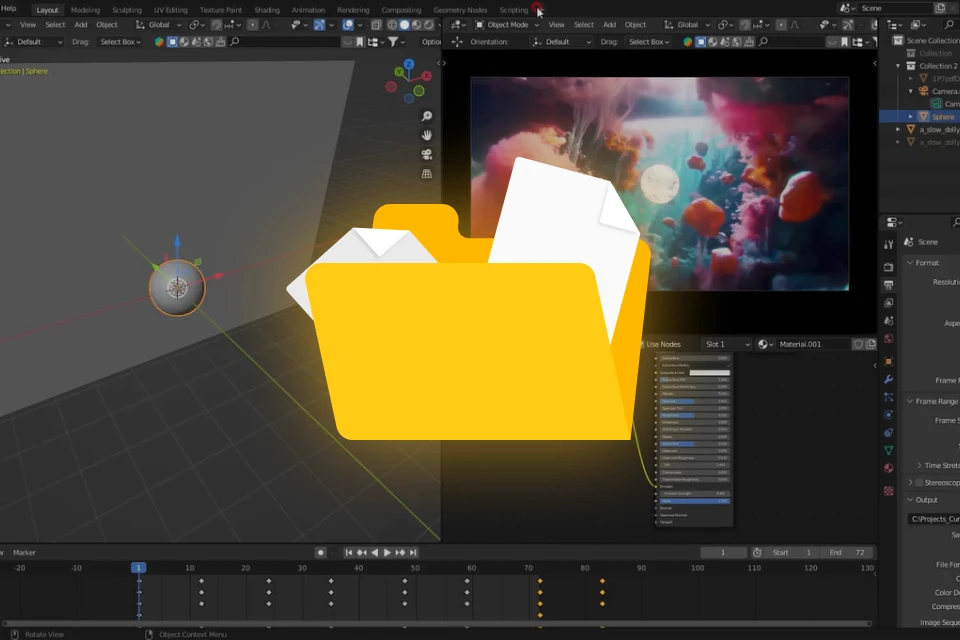Switch to the Modeling workspace tab
The image size is (960, 640).
pos(85,10)
